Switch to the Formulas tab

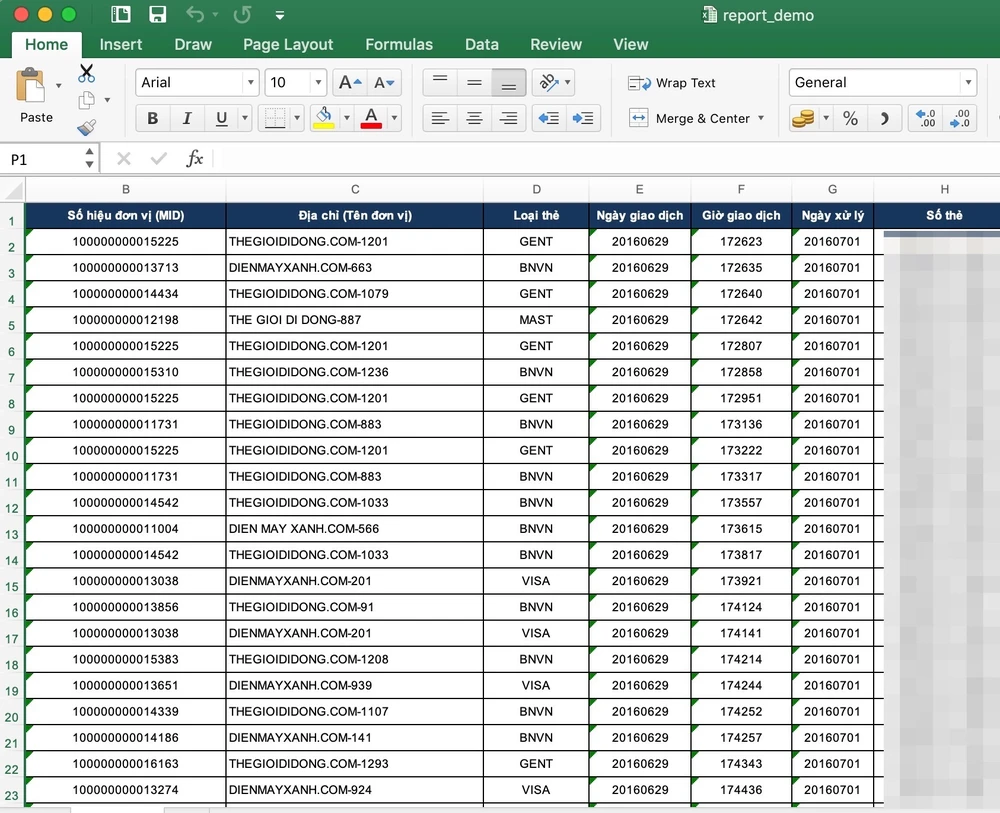399,44
